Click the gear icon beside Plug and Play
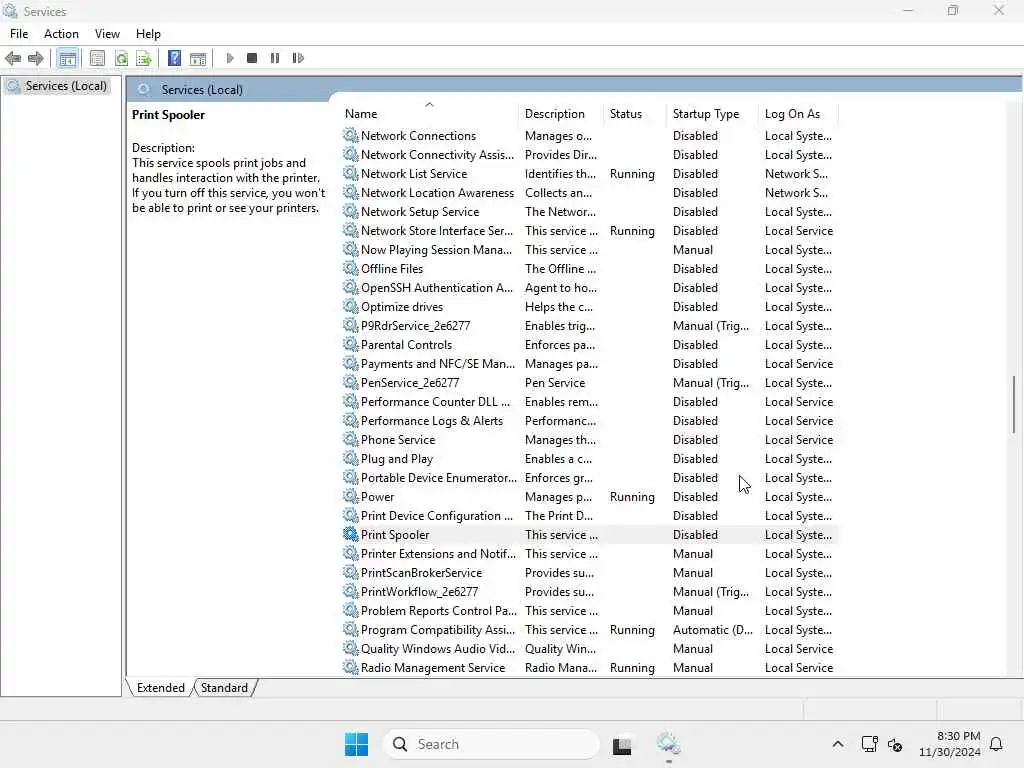The height and width of the screenshot is (768, 1024). 351,458
